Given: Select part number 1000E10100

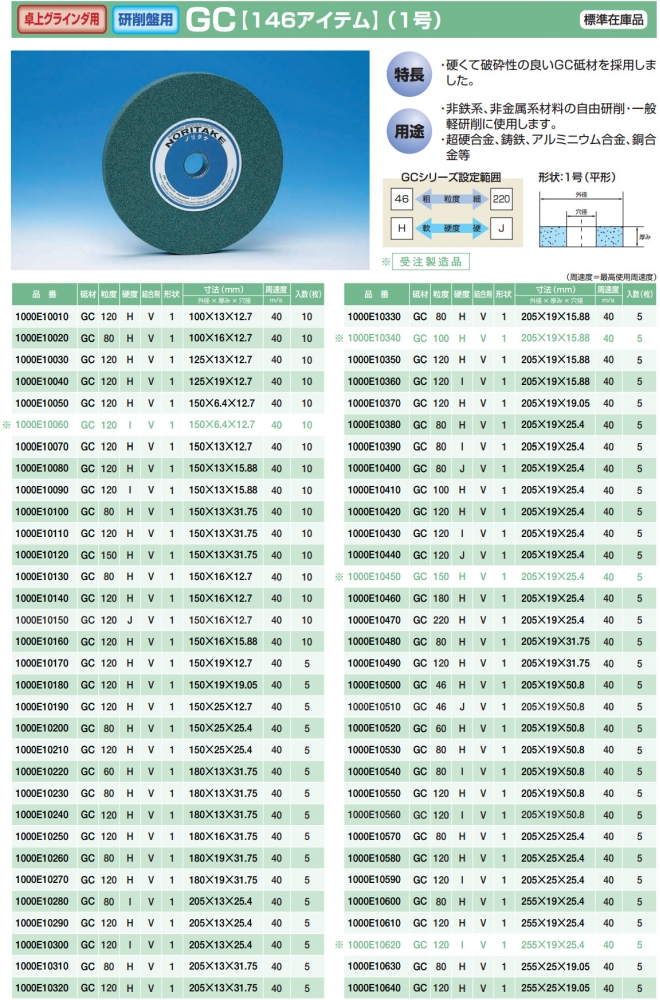Looking at the screenshot, I should click(42, 511).
